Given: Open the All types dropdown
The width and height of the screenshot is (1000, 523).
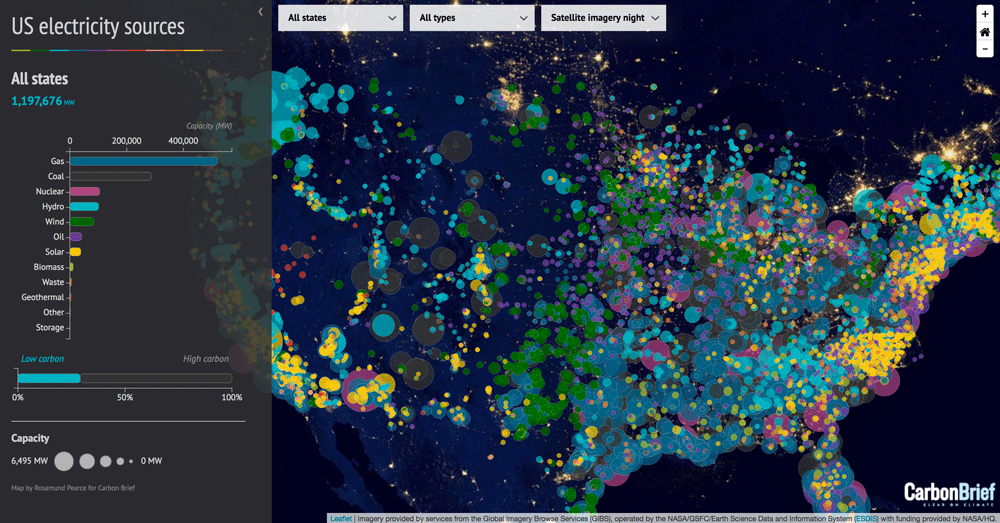Looking at the screenshot, I should click(472, 18).
